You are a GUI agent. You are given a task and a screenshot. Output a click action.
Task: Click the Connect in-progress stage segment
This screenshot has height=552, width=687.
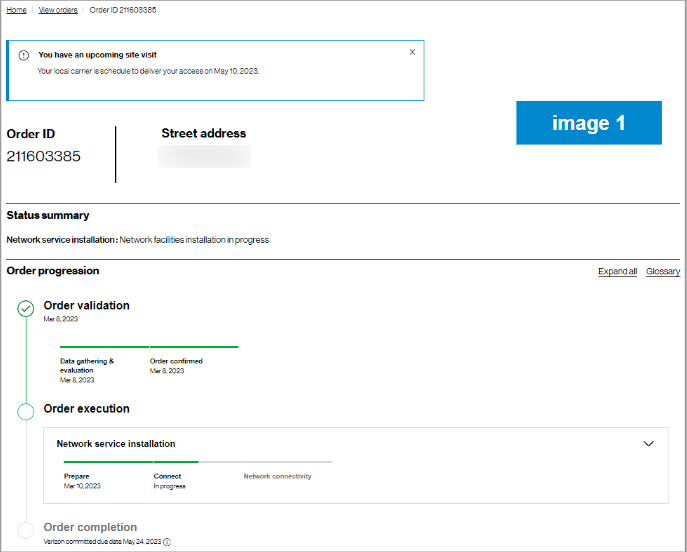[x=176, y=462]
